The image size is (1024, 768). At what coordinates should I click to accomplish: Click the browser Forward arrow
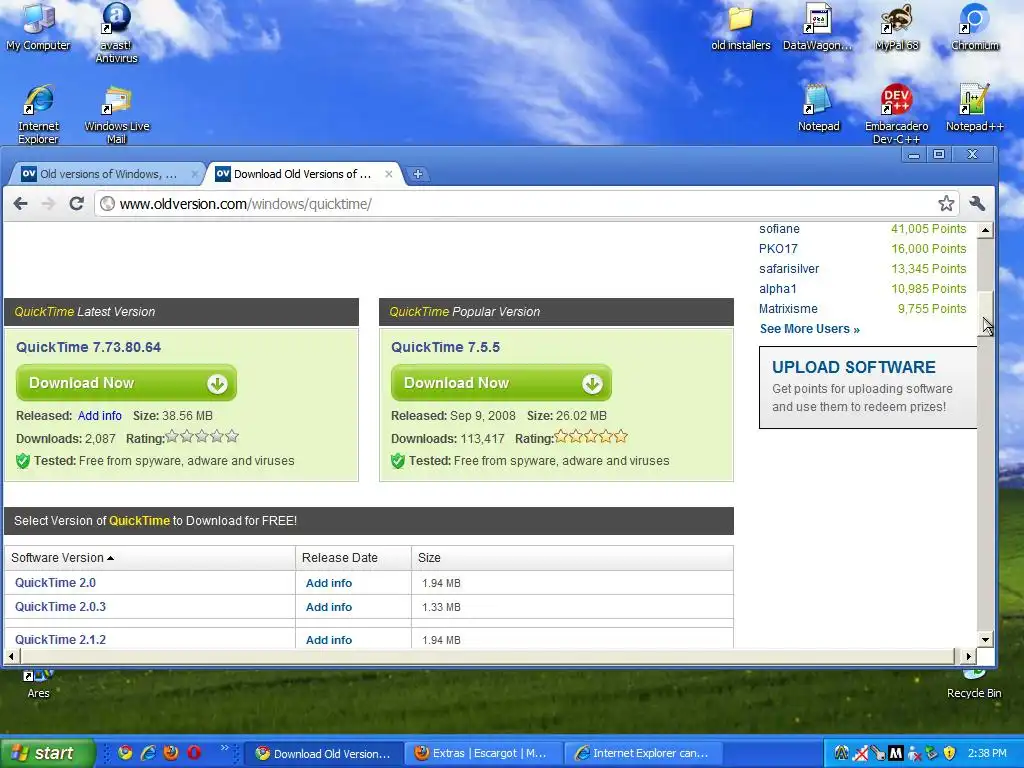(48, 204)
